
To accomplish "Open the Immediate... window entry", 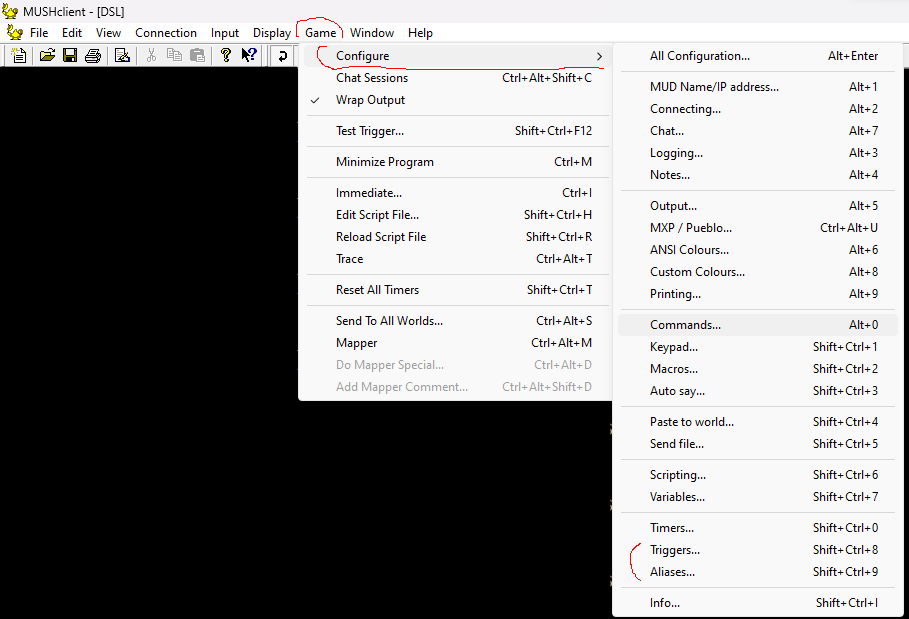I will coord(457,193).
